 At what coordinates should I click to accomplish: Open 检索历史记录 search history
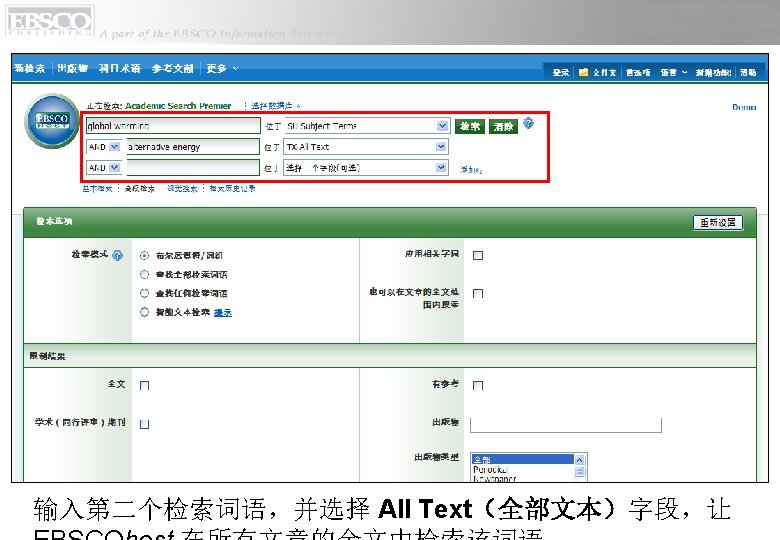[232, 188]
